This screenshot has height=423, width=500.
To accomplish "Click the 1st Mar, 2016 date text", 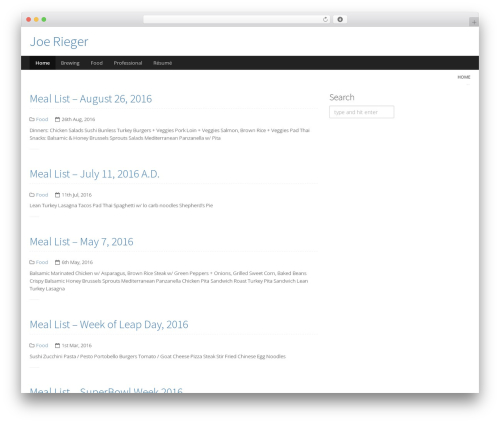I will [x=77, y=345].
